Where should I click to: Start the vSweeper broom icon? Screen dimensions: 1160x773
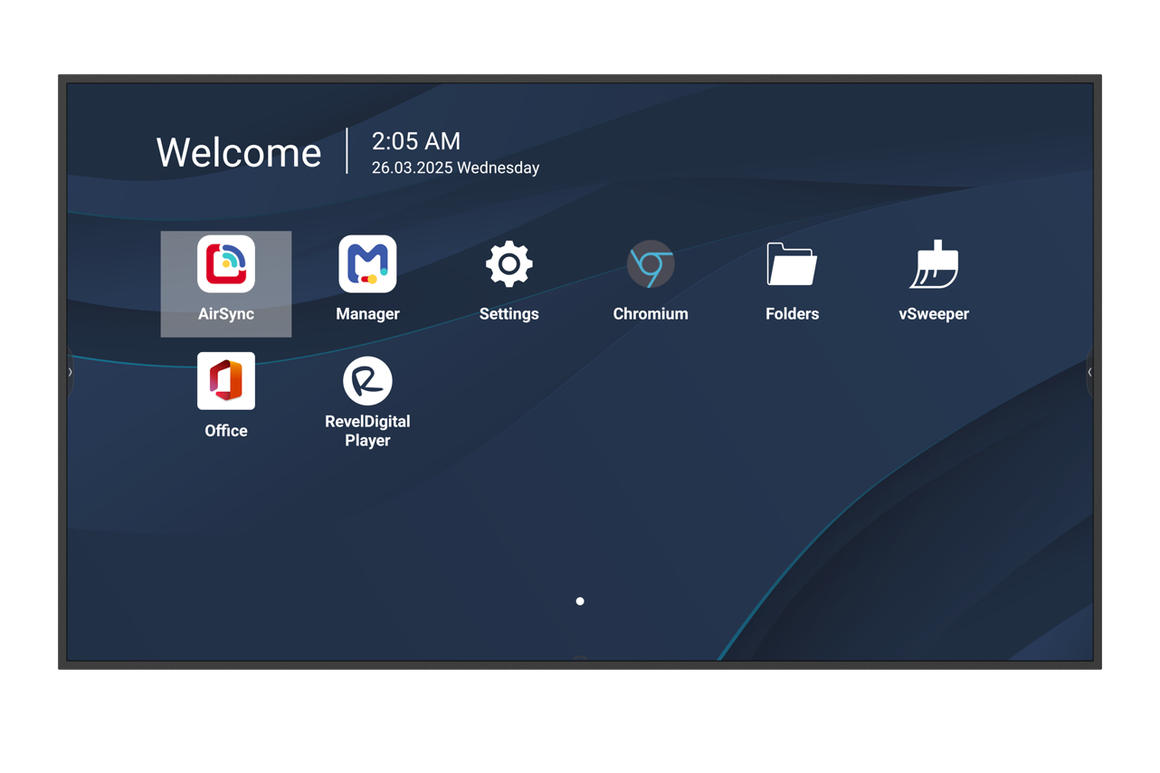[933, 264]
